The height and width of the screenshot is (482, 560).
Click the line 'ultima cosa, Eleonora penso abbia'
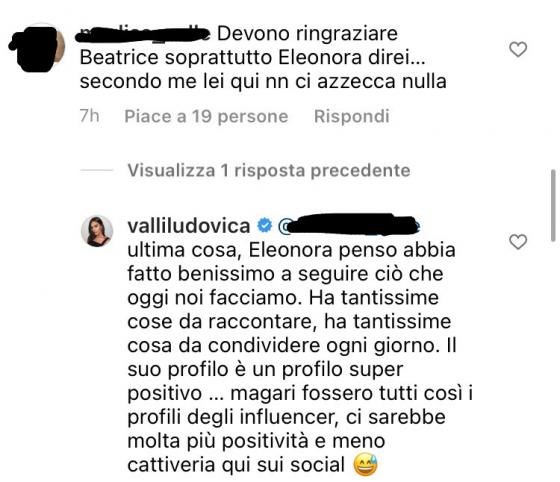click(291, 250)
